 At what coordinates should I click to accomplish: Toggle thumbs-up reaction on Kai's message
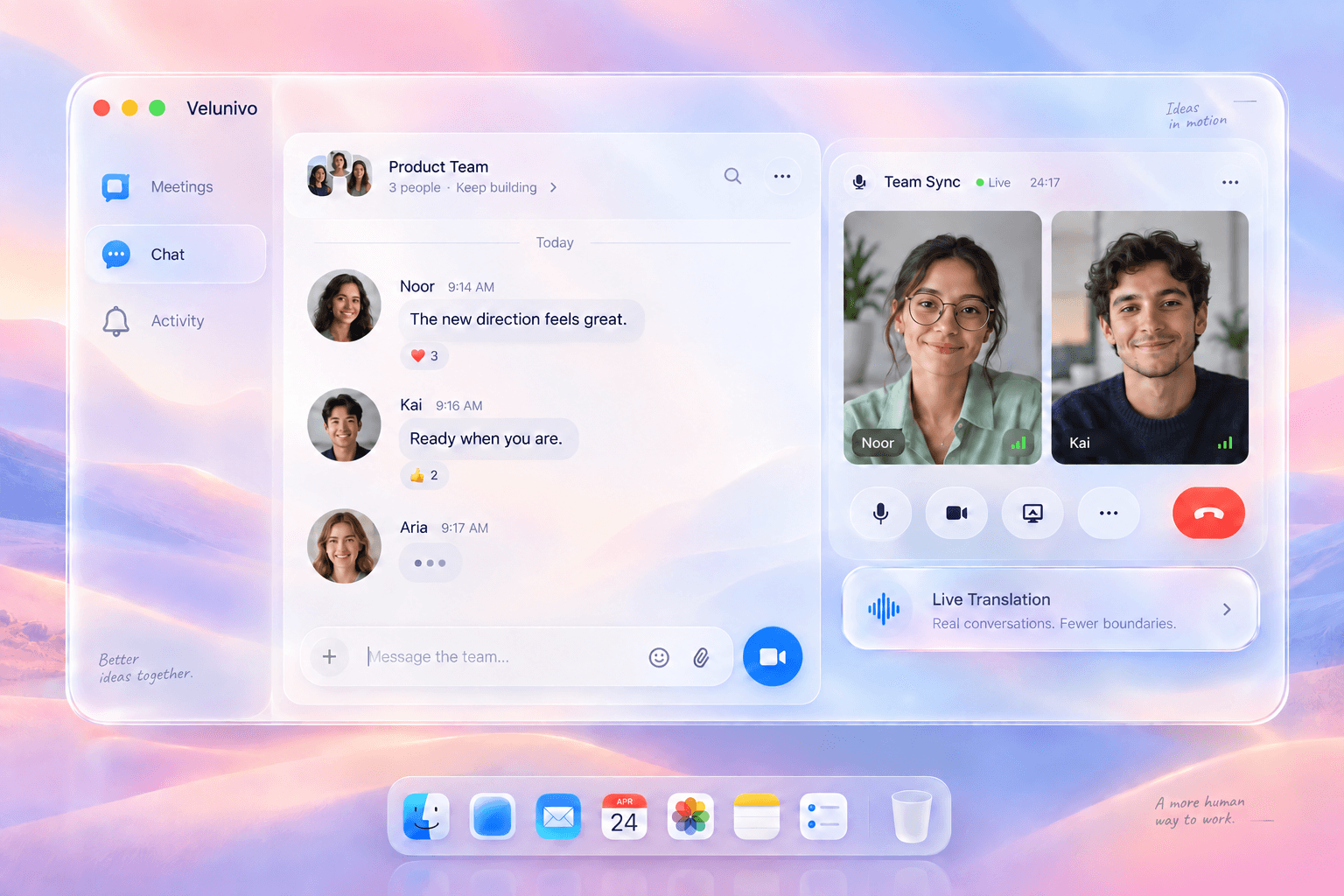[424, 475]
